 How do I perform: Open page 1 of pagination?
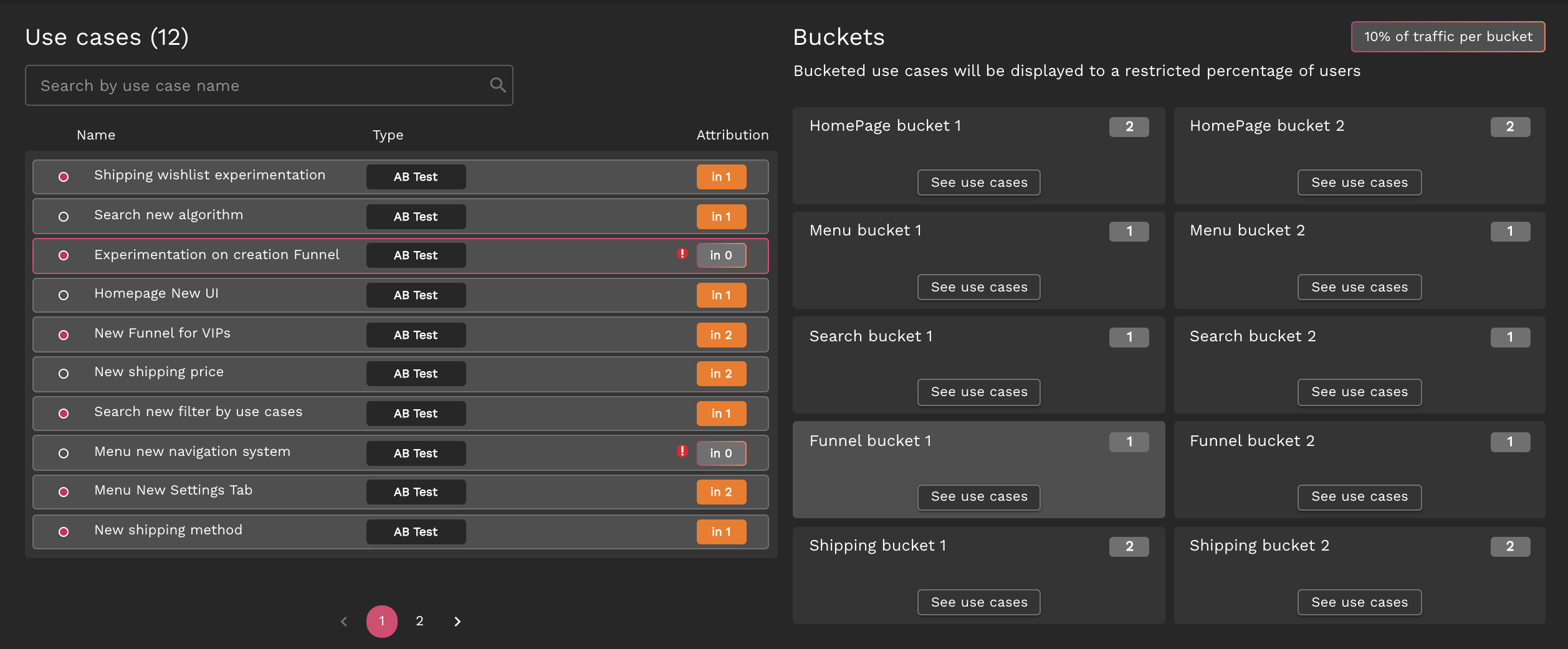(382, 621)
